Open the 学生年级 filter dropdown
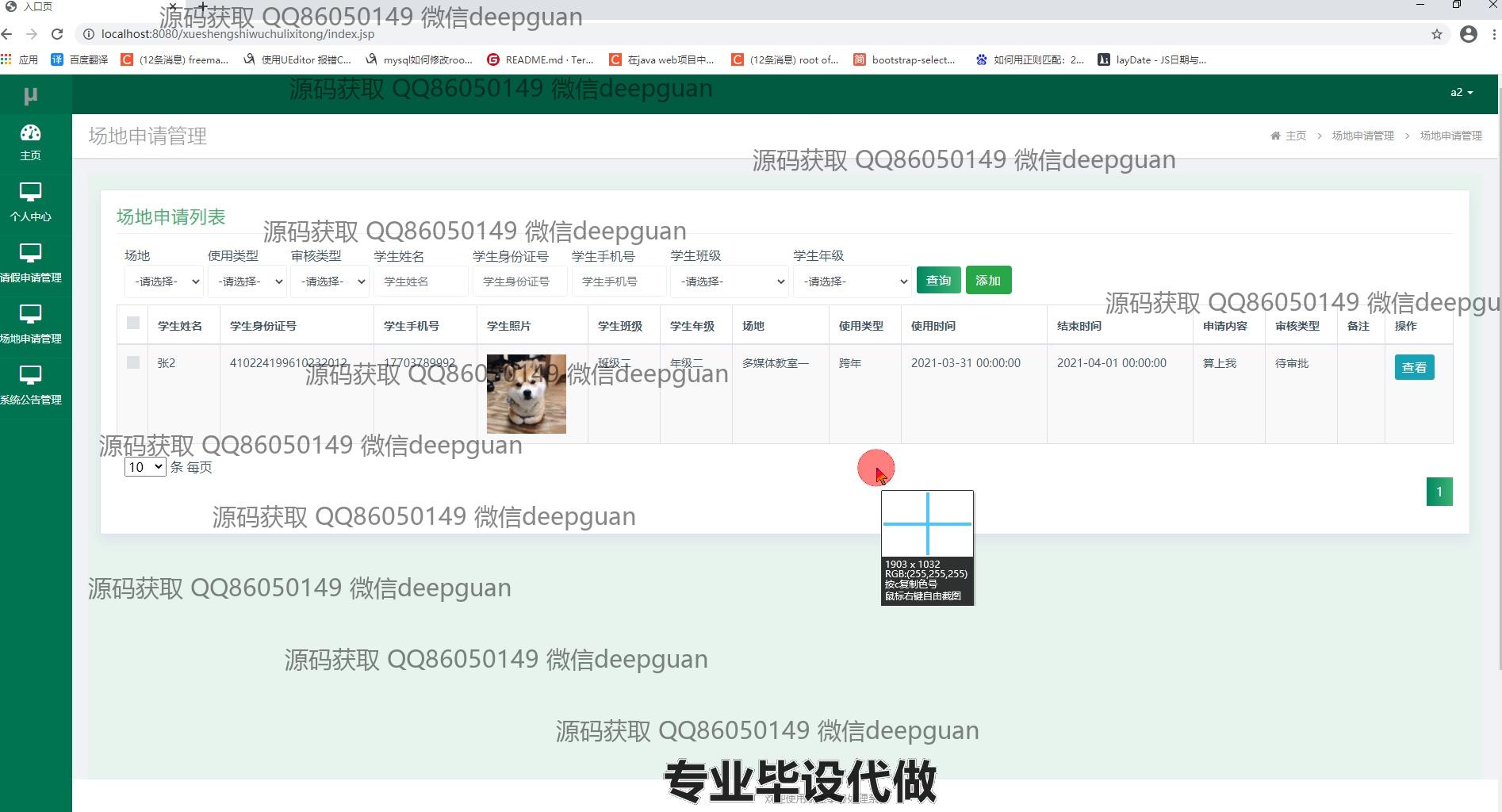Screen dimensions: 1502x812 852,282
